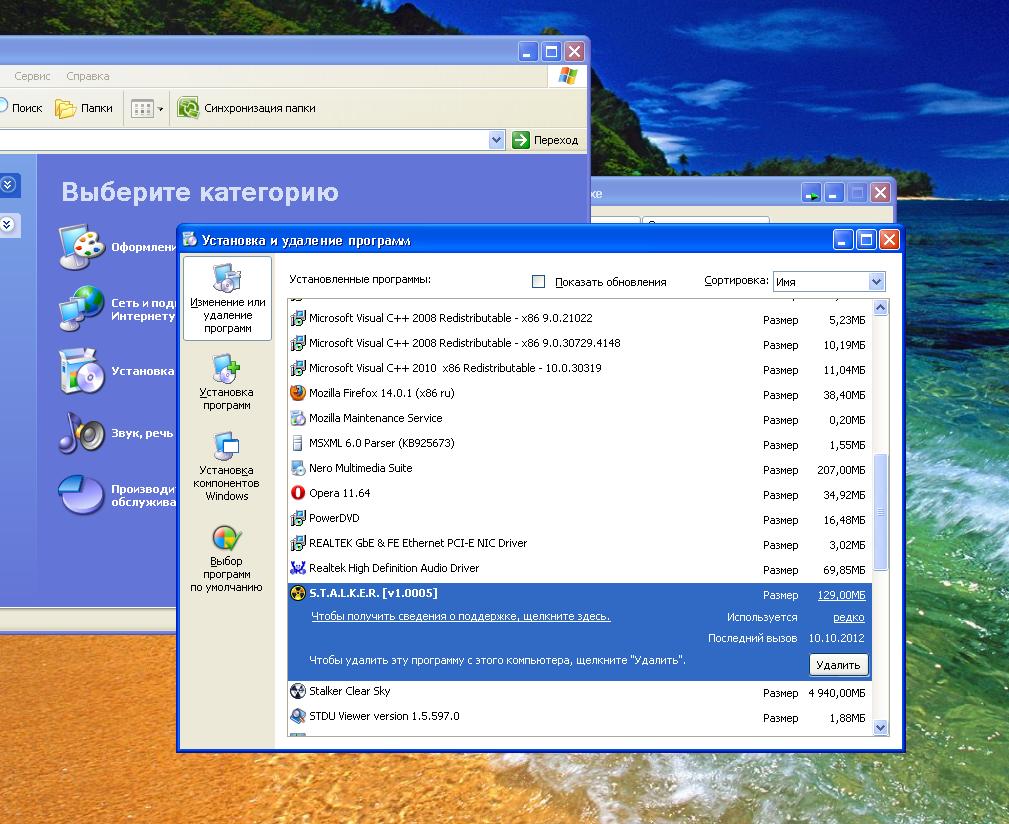The height and width of the screenshot is (824, 1009).
Task: Select Nero Multimedia Suite in the list
Action: tap(360, 468)
